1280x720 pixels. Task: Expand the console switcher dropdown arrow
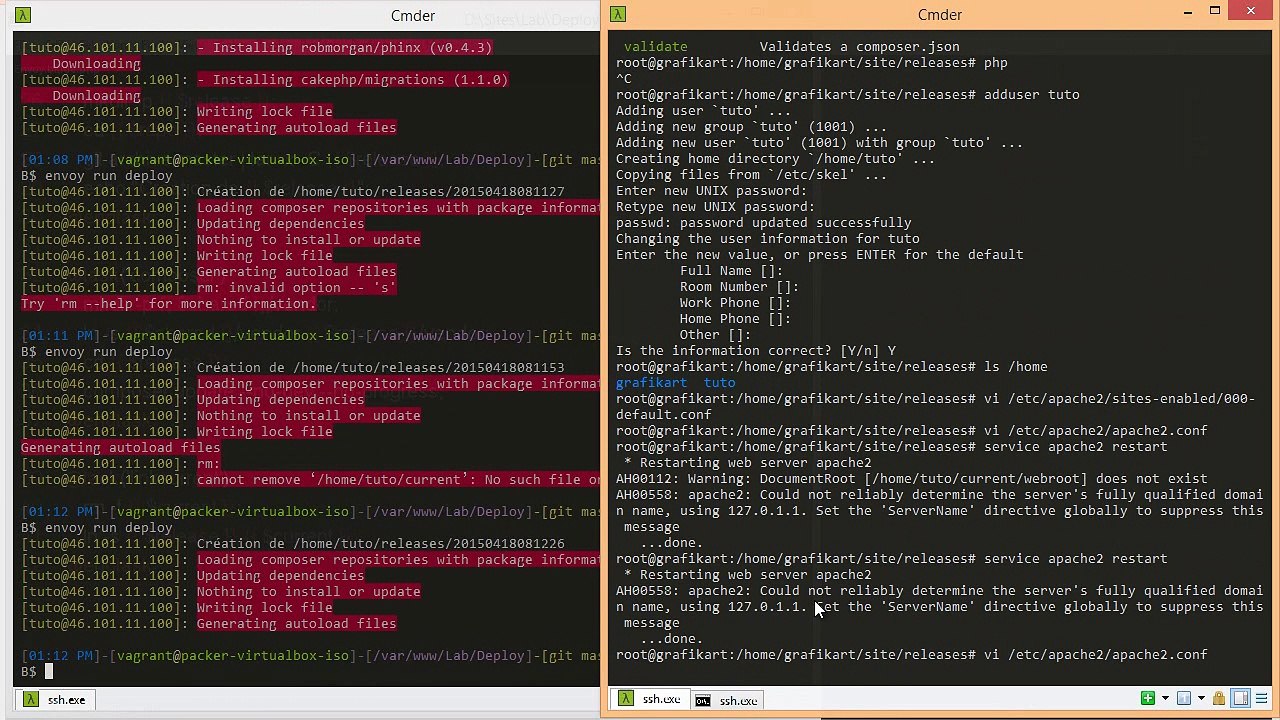tap(1201, 698)
